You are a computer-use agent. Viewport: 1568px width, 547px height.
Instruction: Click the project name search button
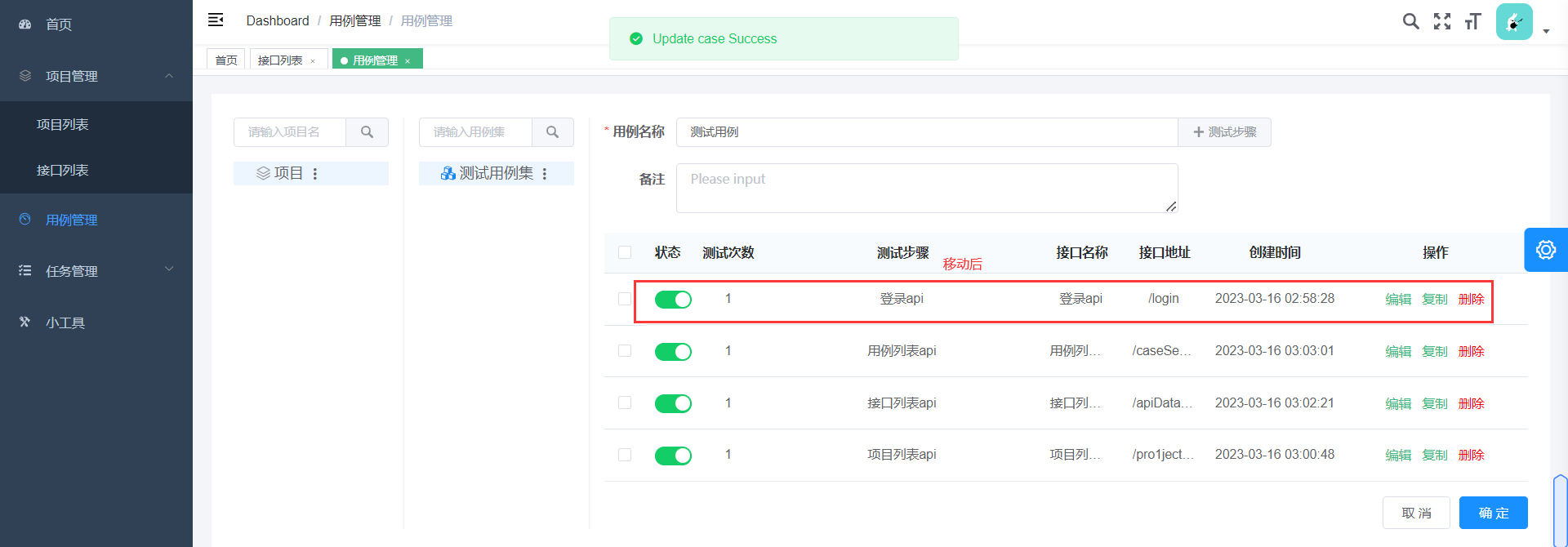click(367, 132)
